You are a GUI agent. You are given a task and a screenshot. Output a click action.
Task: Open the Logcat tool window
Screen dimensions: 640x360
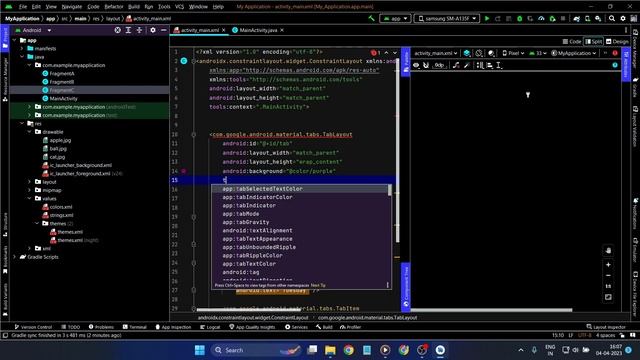point(210,327)
